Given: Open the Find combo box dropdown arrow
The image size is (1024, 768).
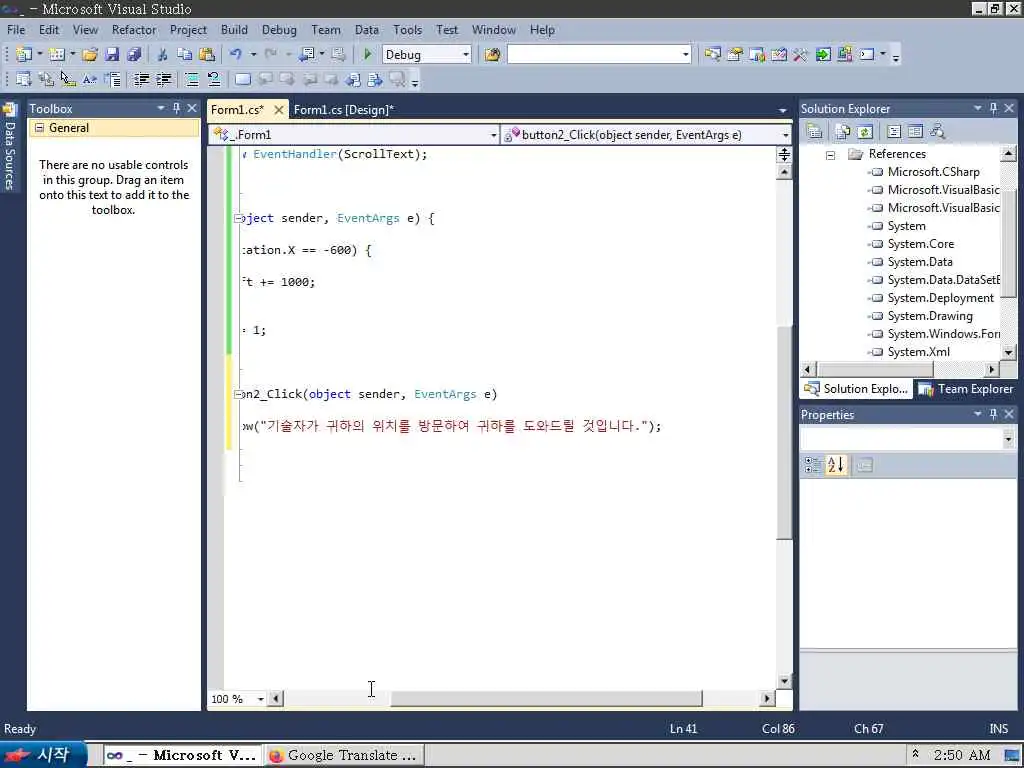Looking at the screenshot, I should click(685, 55).
